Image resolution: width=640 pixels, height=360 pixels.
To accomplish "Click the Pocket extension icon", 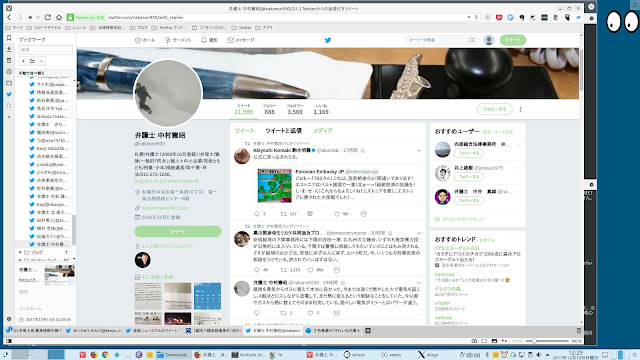I will [499, 18].
